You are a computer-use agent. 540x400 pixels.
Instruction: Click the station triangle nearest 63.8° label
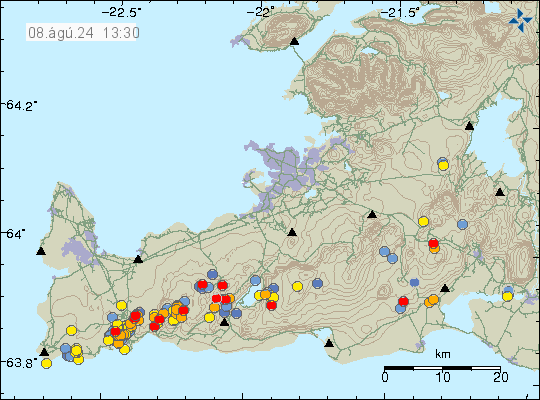coord(44,352)
